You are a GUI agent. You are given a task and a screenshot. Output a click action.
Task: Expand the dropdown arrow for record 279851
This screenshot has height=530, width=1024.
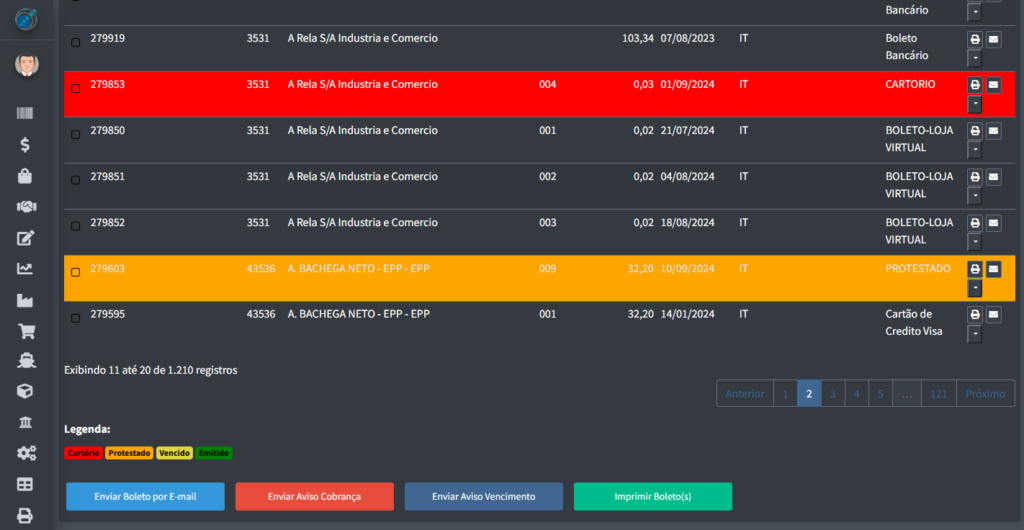pyautogui.click(x=975, y=196)
